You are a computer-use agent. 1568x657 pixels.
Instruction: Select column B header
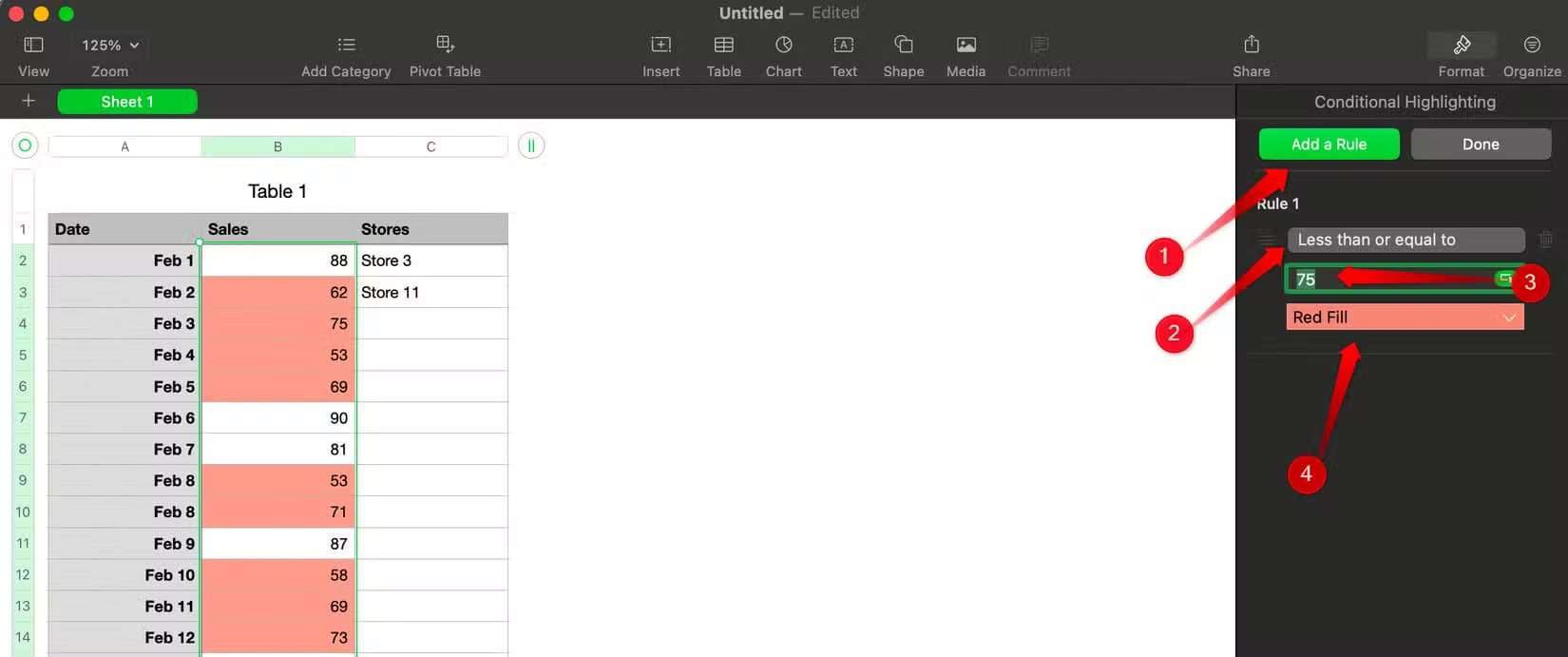click(277, 146)
